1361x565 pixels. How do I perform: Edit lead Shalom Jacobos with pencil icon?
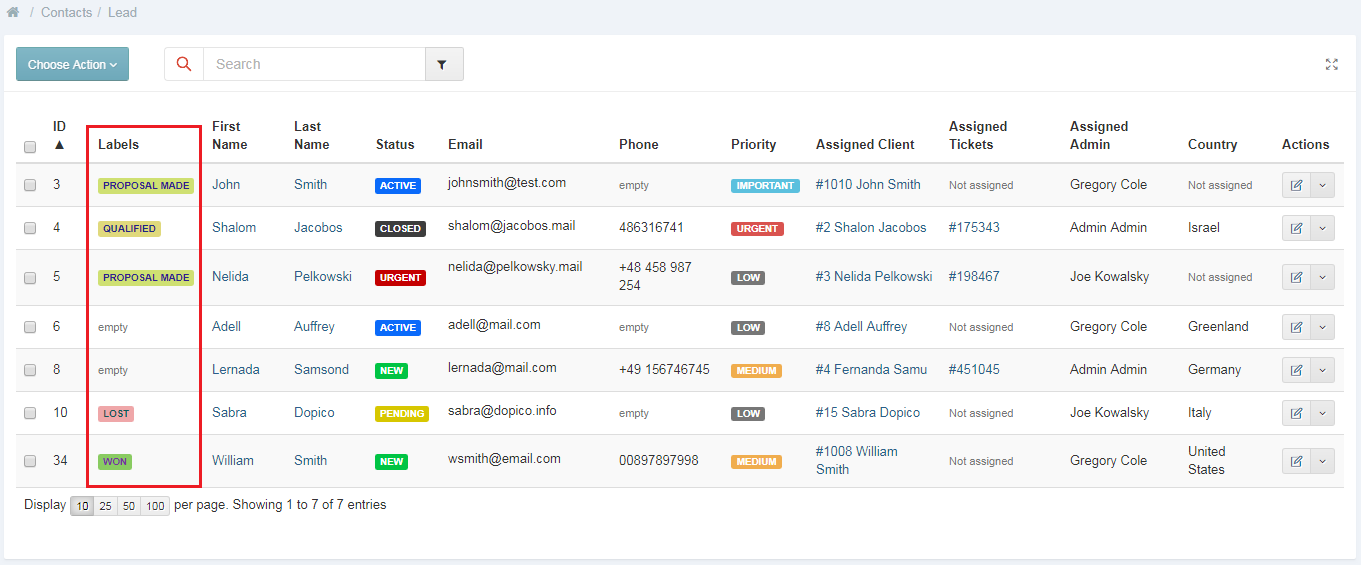coord(1296,228)
